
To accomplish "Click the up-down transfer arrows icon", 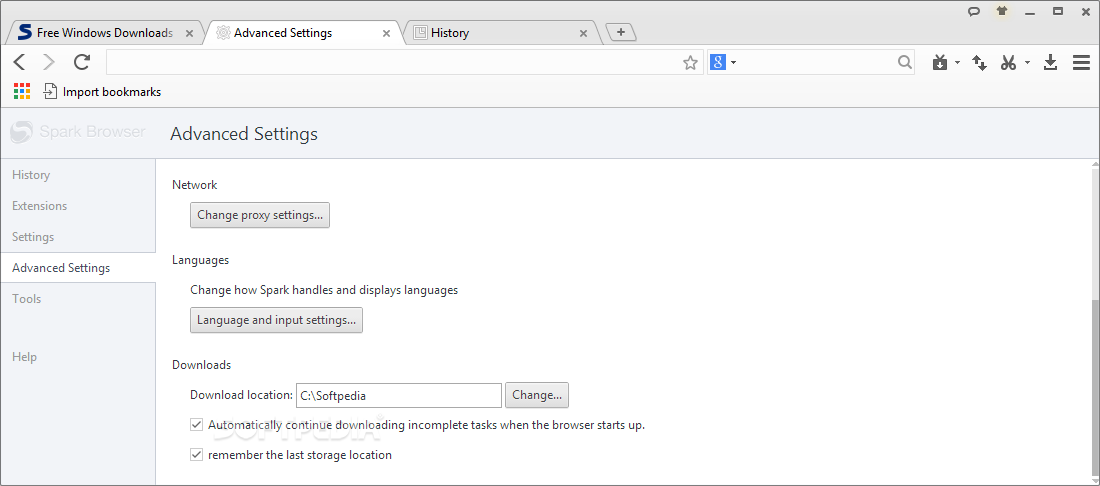I will click(x=979, y=63).
